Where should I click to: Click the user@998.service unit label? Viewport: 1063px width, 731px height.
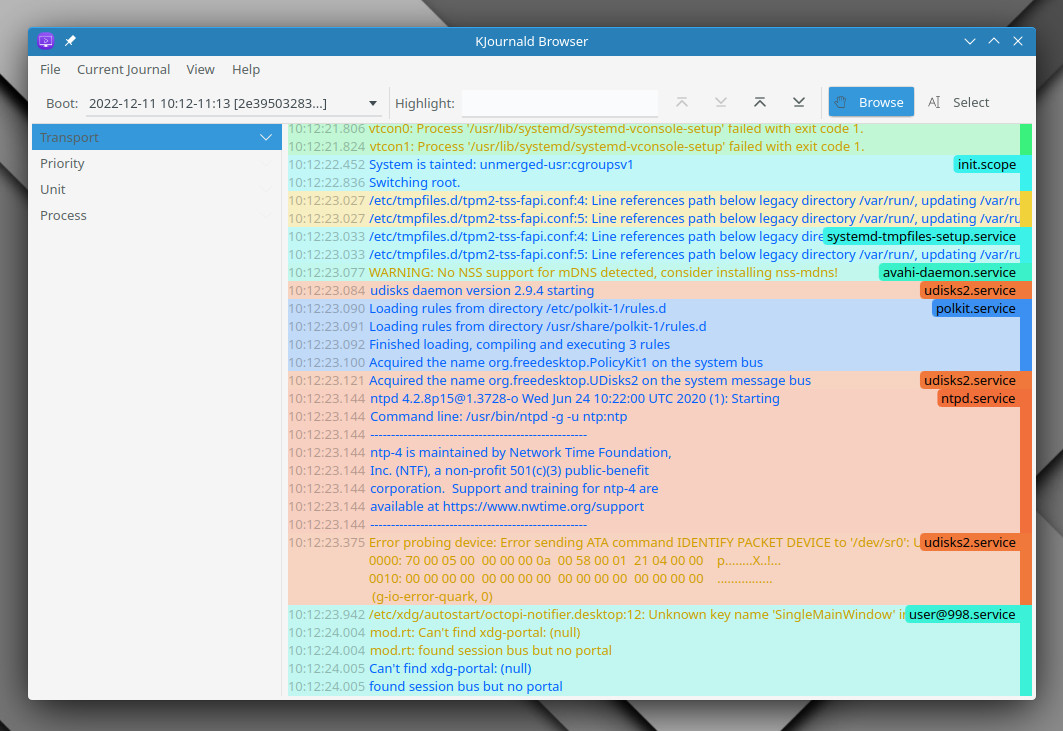point(962,614)
